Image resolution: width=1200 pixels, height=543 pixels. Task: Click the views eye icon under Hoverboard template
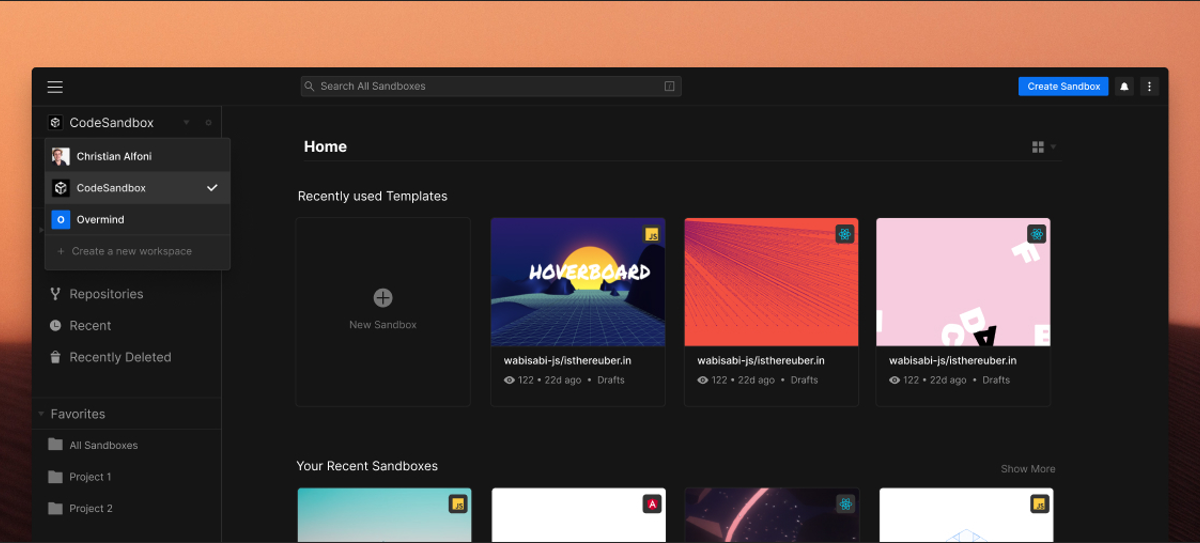[509, 380]
